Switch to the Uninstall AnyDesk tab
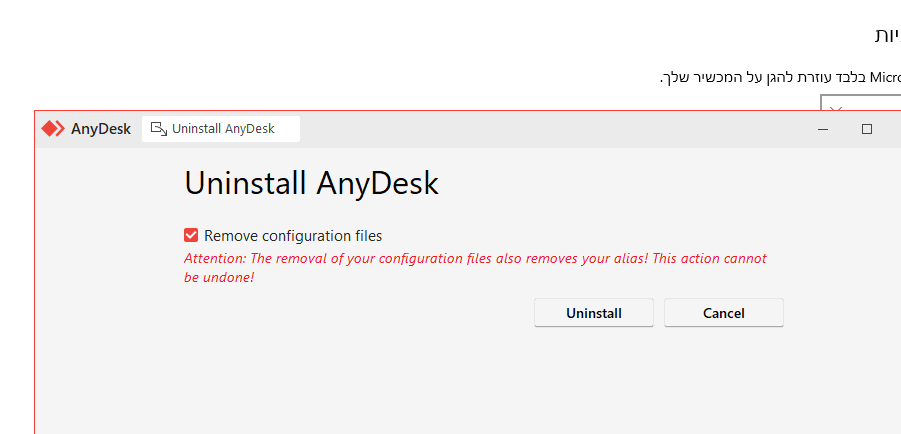The width and height of the screenshot is (901, 434). coord(222,129)
